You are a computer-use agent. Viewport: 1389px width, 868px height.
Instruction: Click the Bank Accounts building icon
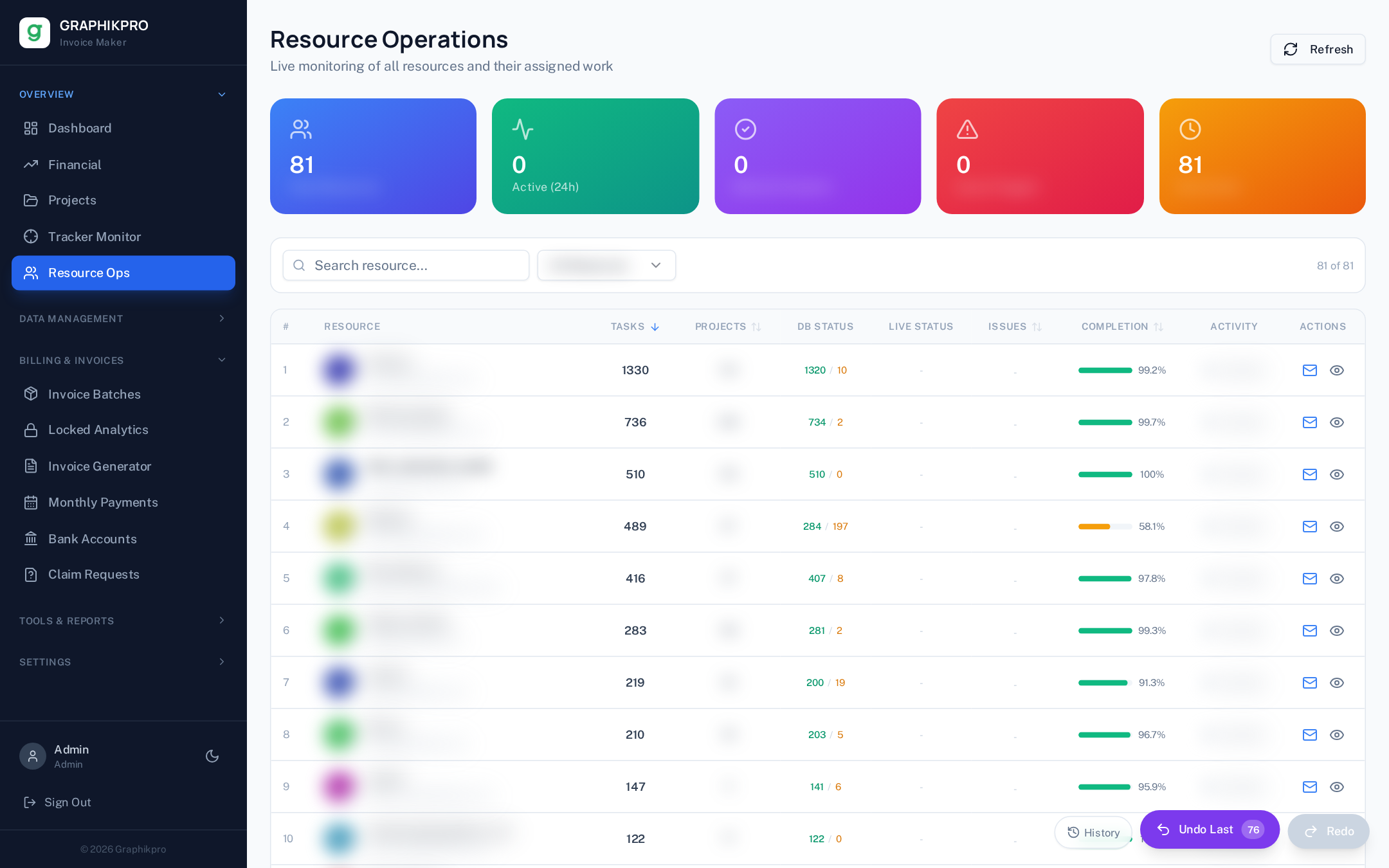[x=31, y=539]
